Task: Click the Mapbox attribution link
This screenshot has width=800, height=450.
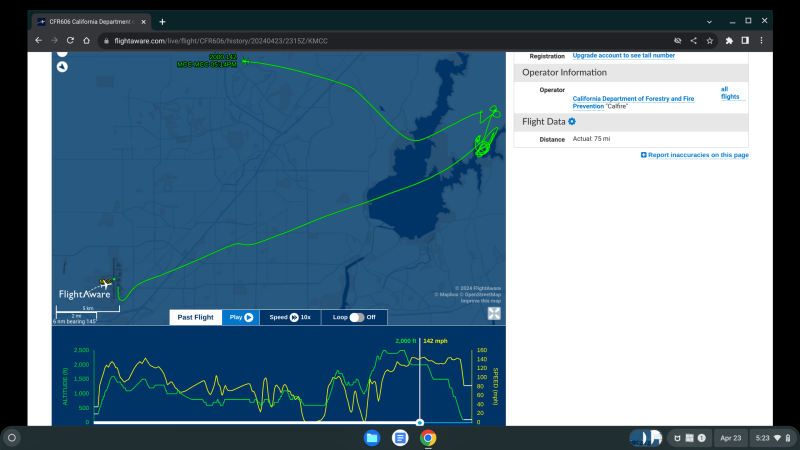Action: click(446, 295)
